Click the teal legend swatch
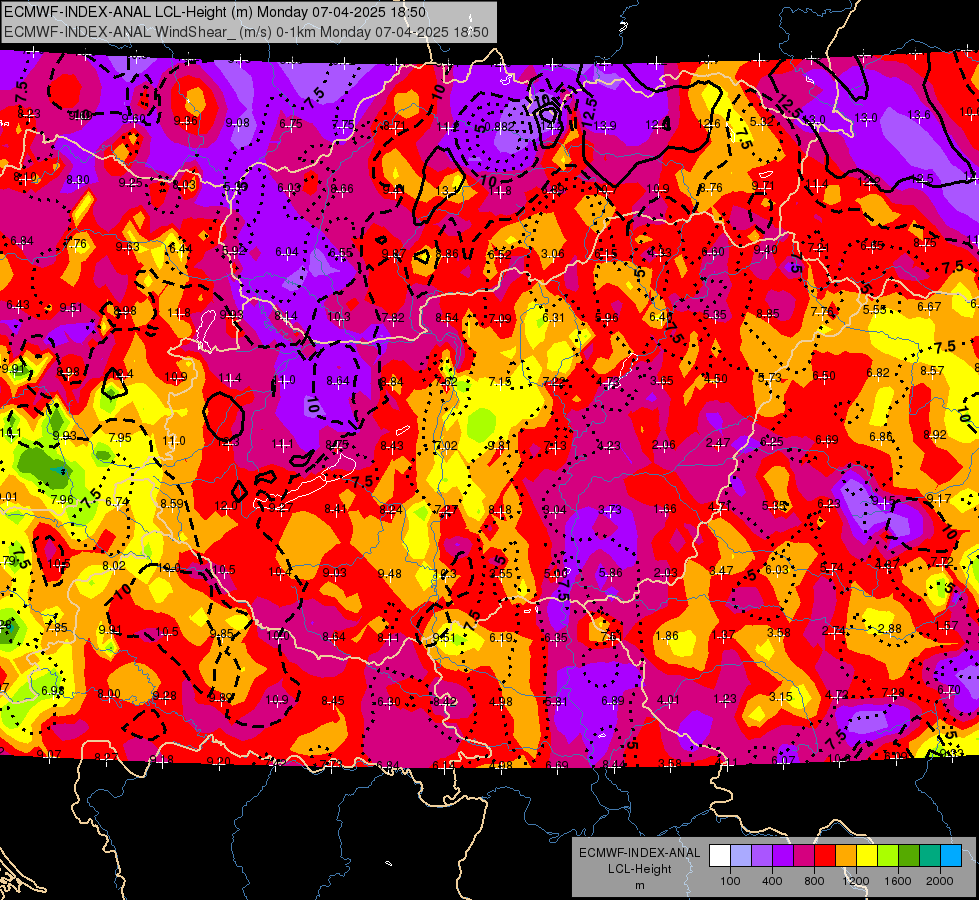 pyautogui.click(x=929, y=856)
